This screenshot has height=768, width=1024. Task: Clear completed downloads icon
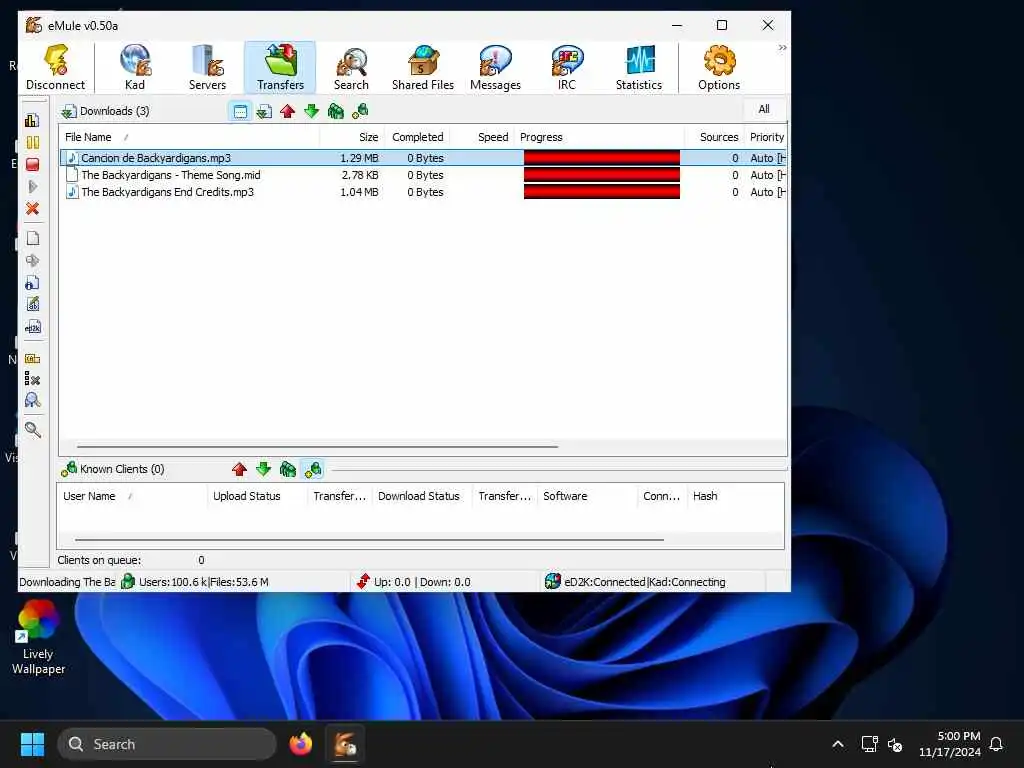click(x=32, y=379)
